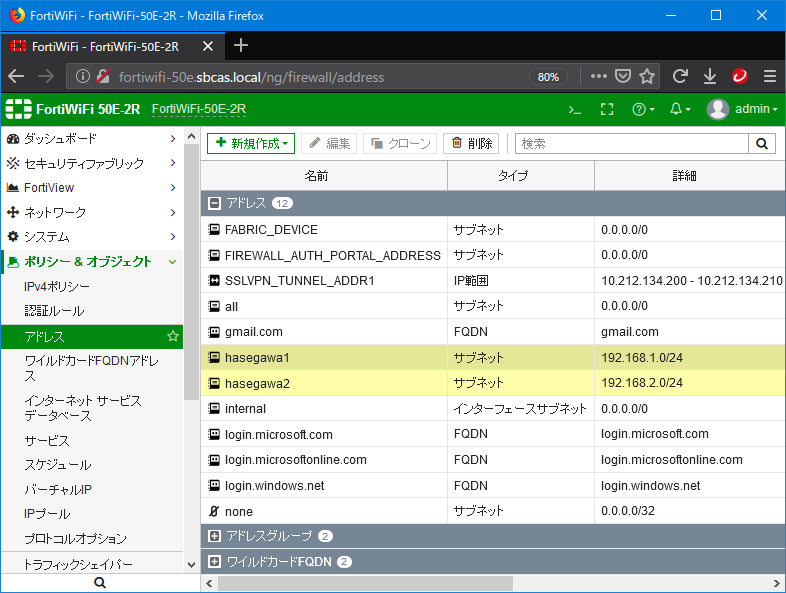This screenshot has height=593, width=786.
Task: Collapse ポリシー & オブジェクト menu
Action: point(92,262)
